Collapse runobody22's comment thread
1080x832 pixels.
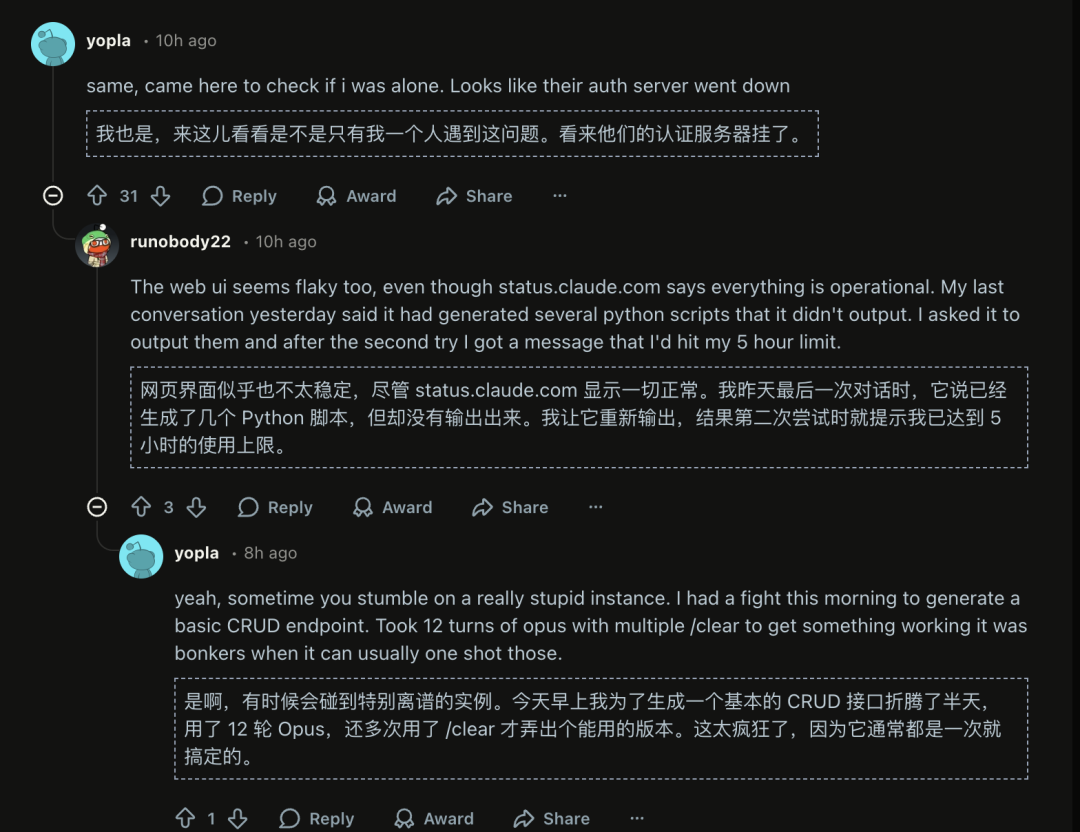click(97, 507)
